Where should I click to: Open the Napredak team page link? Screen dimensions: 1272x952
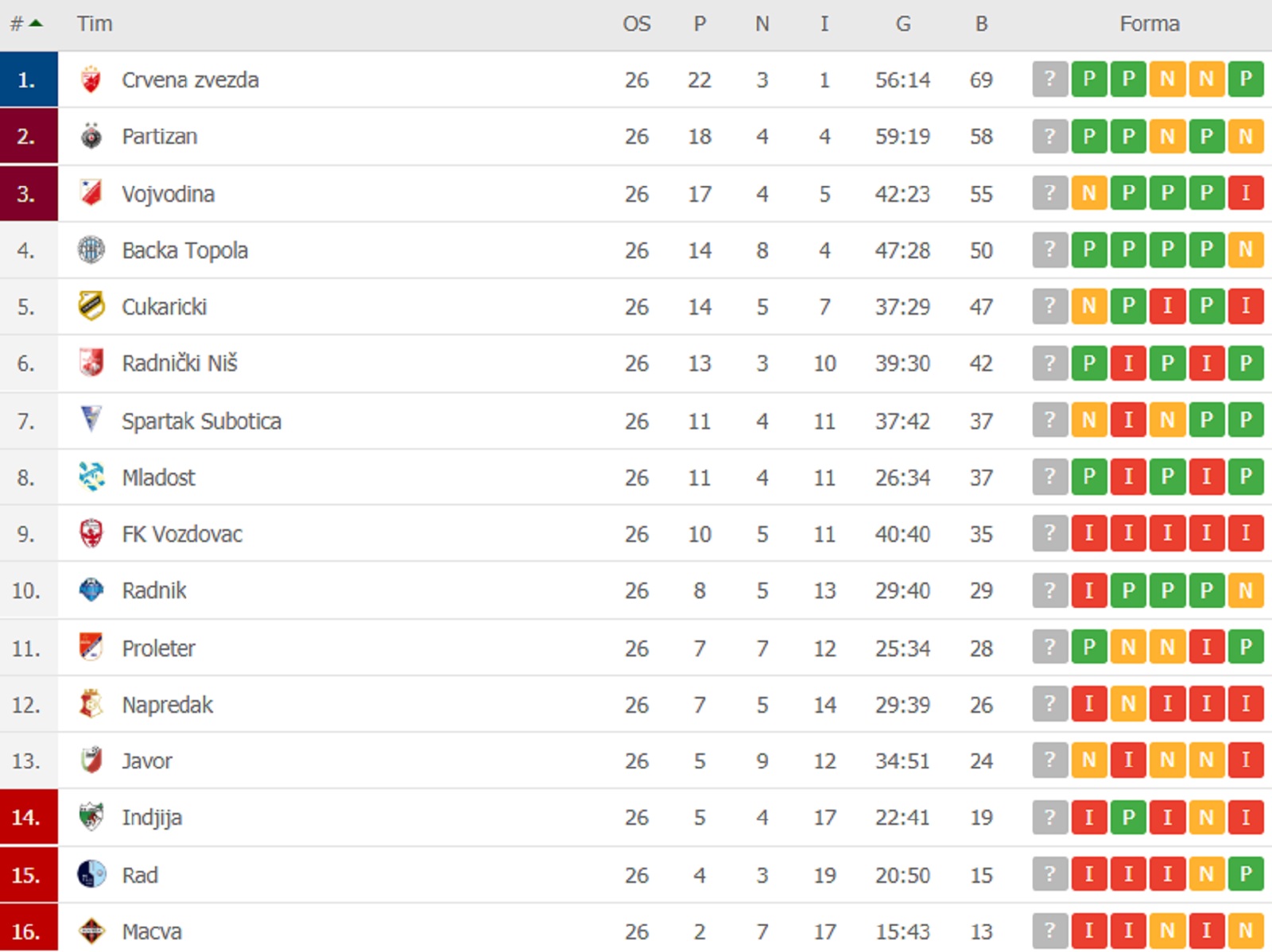[167, 704]
